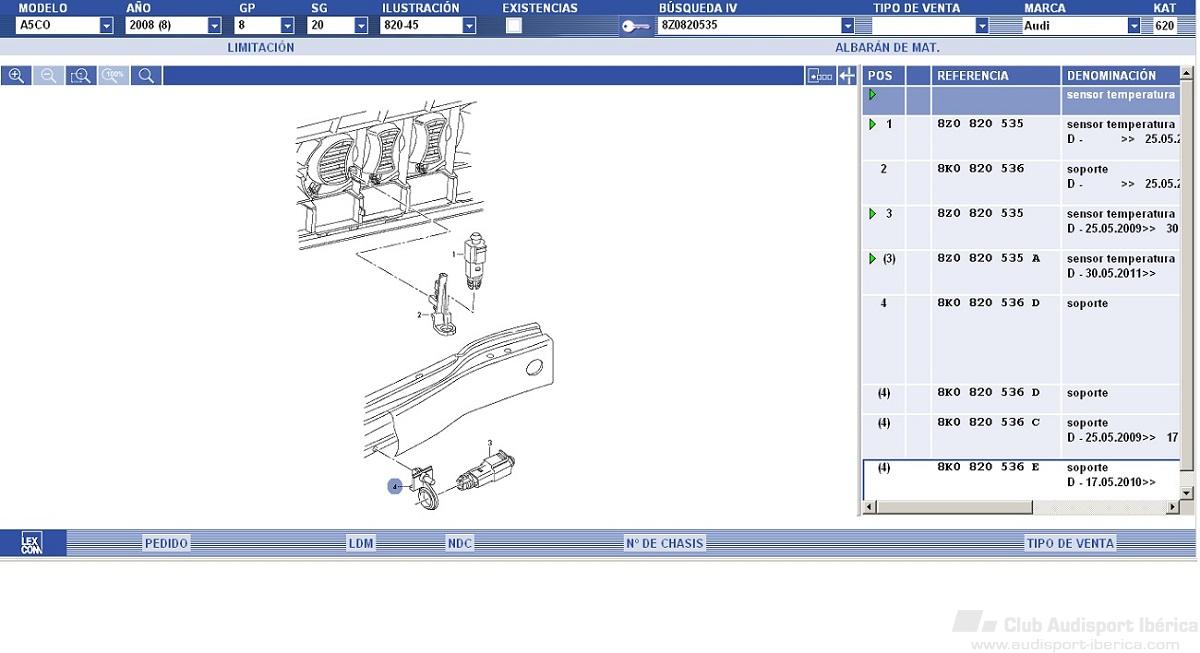Click the LDM button
1200x653 pixels.
click(361, 543)
